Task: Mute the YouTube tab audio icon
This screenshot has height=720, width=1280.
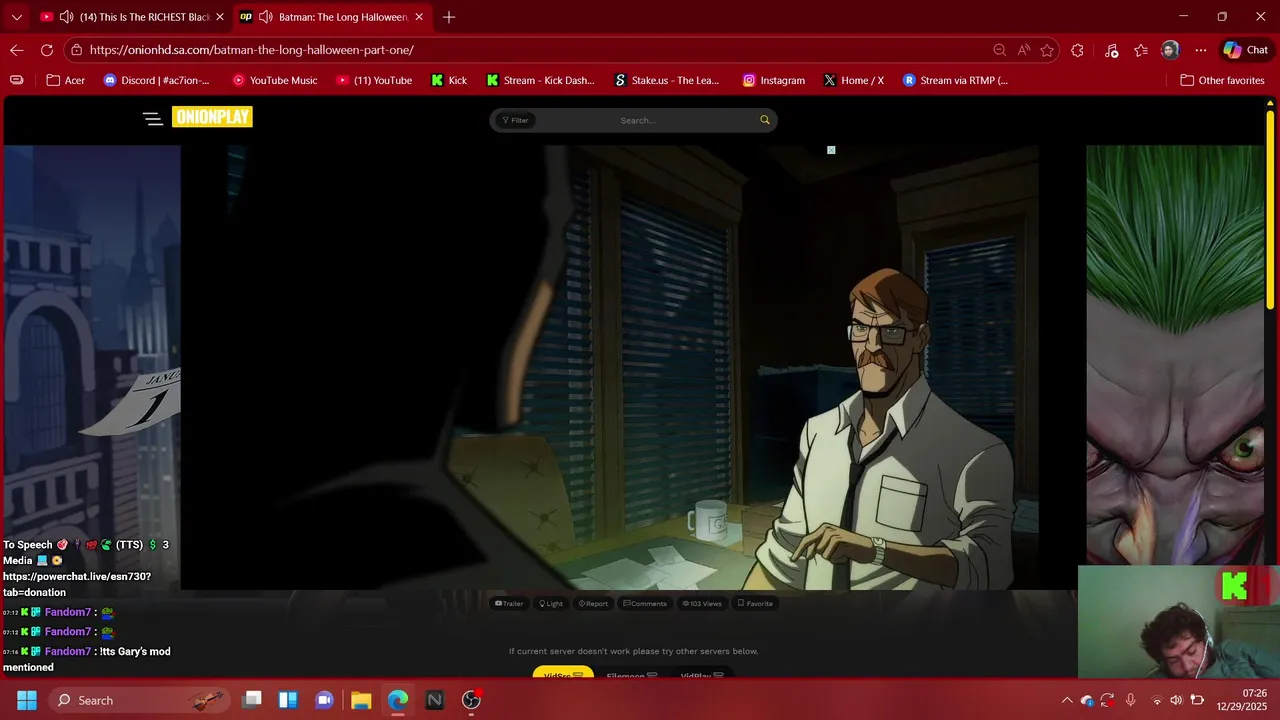Action: click(67, 17)
